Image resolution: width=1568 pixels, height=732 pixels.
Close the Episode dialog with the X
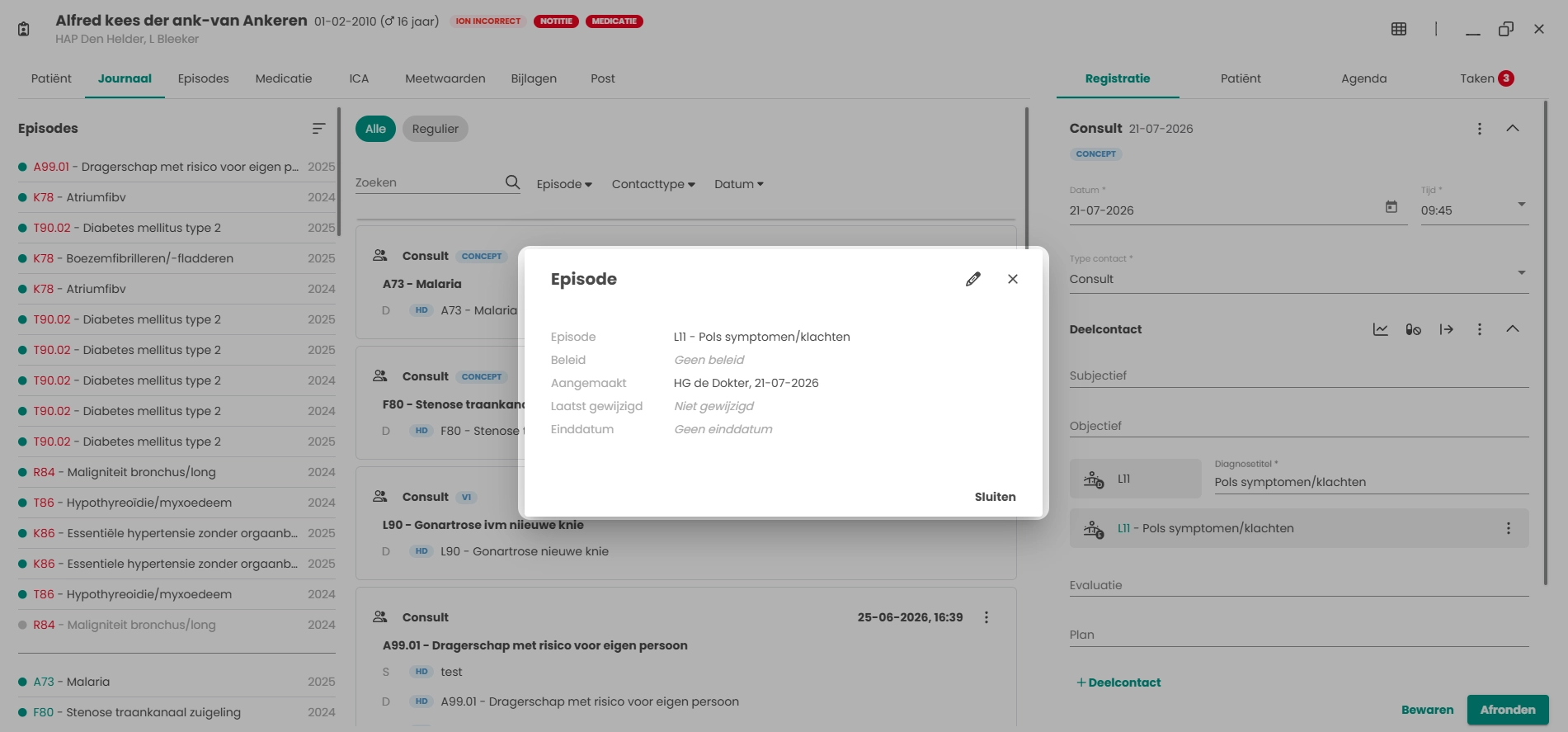1013,279
